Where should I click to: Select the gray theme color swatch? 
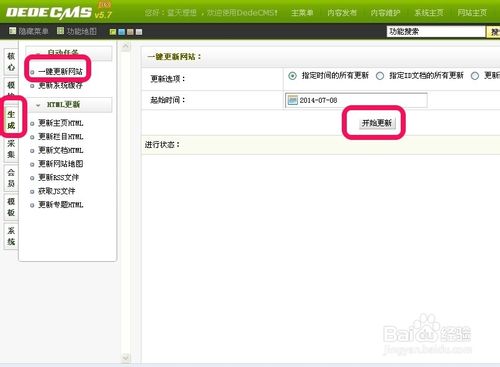point(139,32)
